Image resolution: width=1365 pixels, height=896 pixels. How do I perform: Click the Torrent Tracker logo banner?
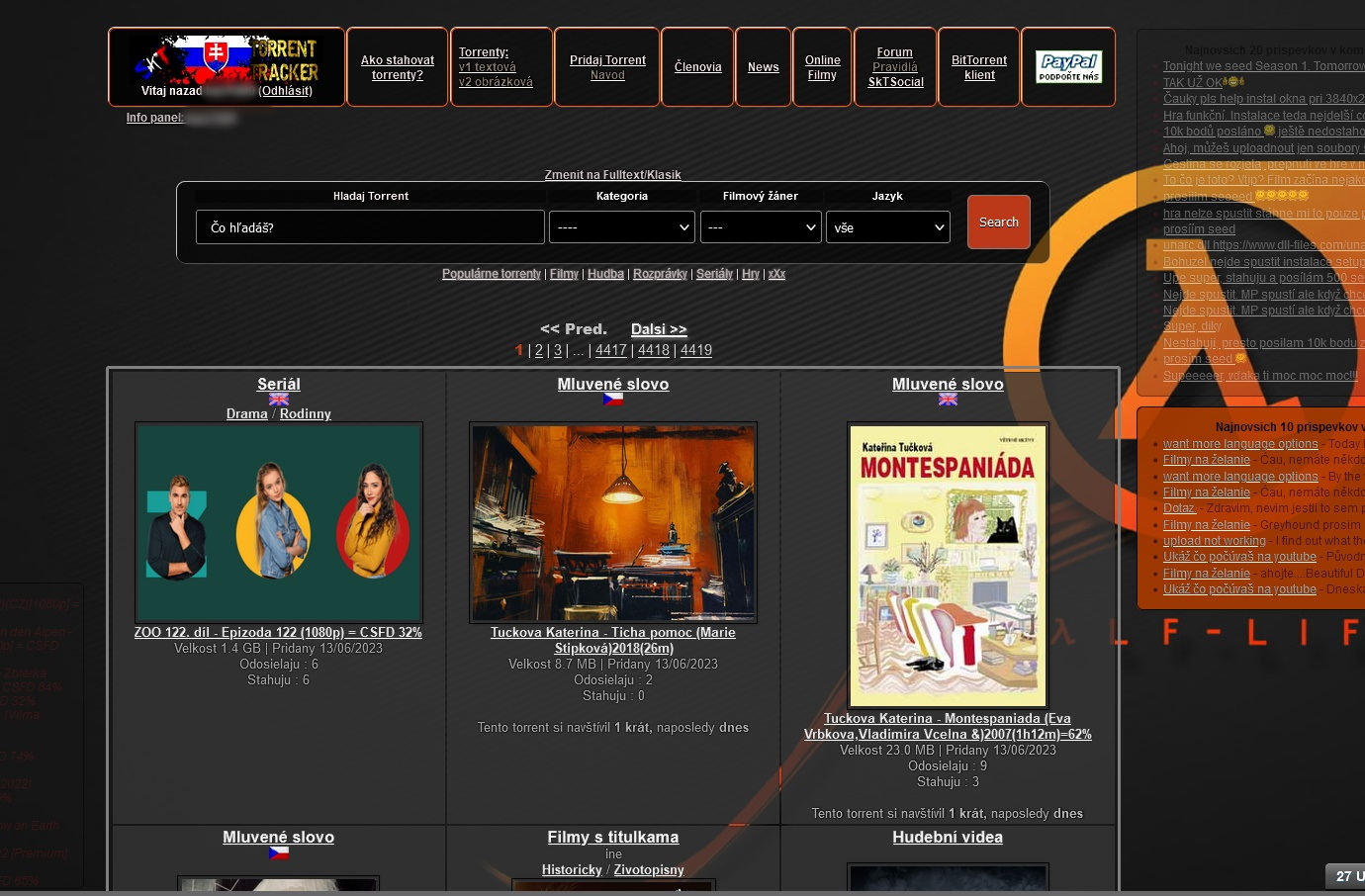coord(227,60)
